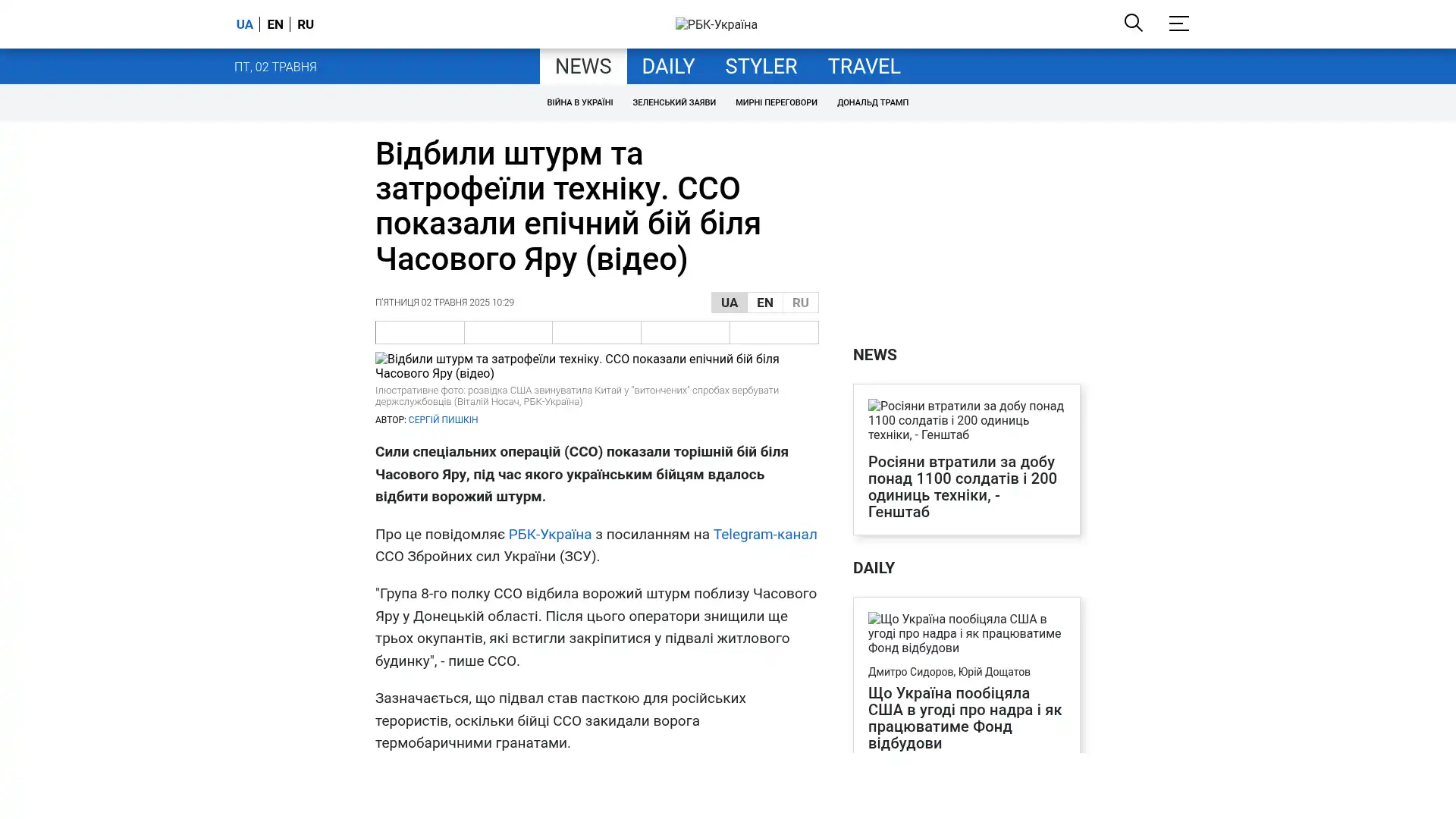
Task: Open the STYLER section tab
Action: pos(761,66)
